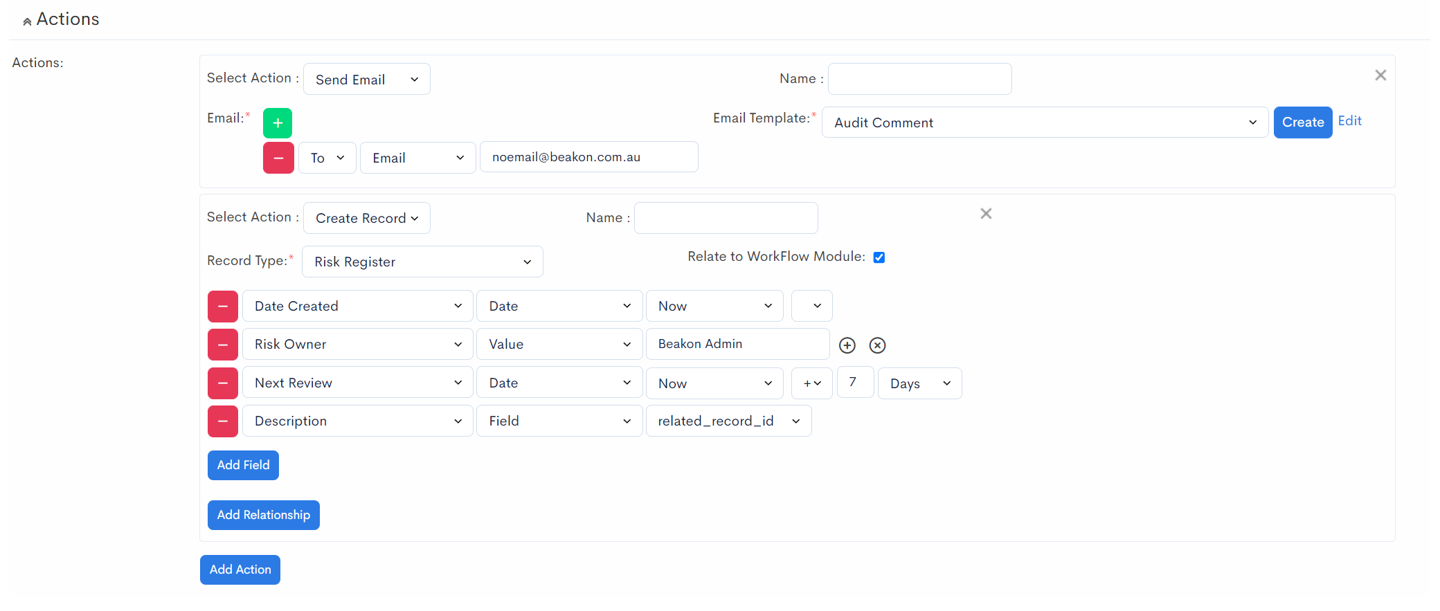Open the Risk Register record type dropdown

(x=422, y=262)
